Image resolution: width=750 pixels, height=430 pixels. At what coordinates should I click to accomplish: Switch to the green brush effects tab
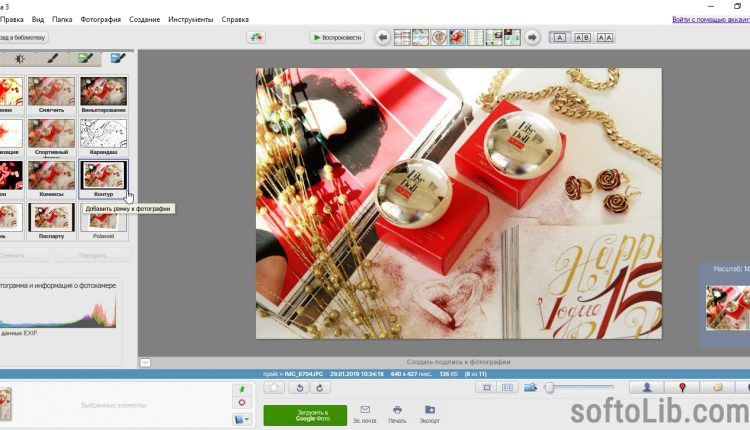(x=85, y=59)
